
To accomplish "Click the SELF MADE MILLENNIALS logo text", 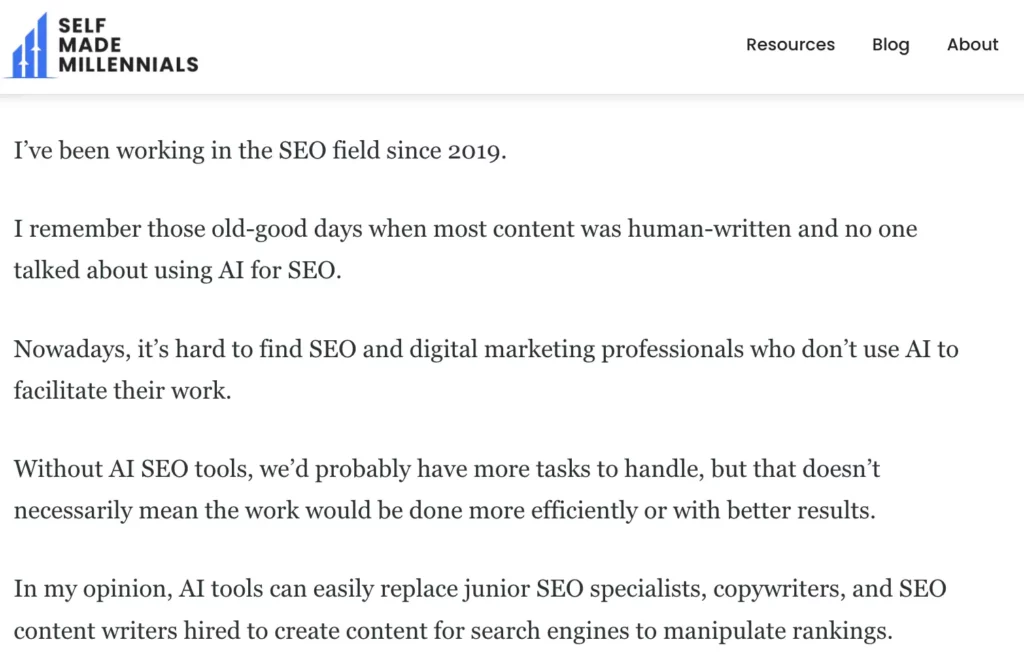I will click(x=127, y=45).
